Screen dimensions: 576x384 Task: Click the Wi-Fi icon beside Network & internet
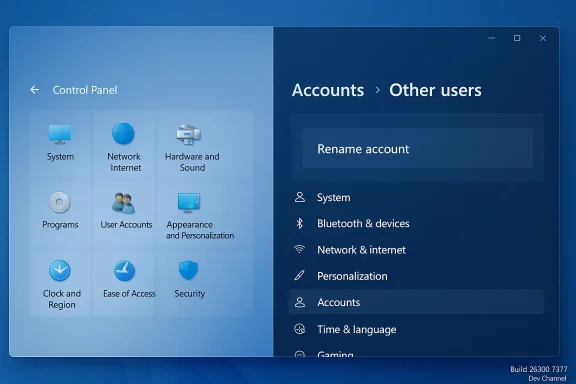(300, 250)
